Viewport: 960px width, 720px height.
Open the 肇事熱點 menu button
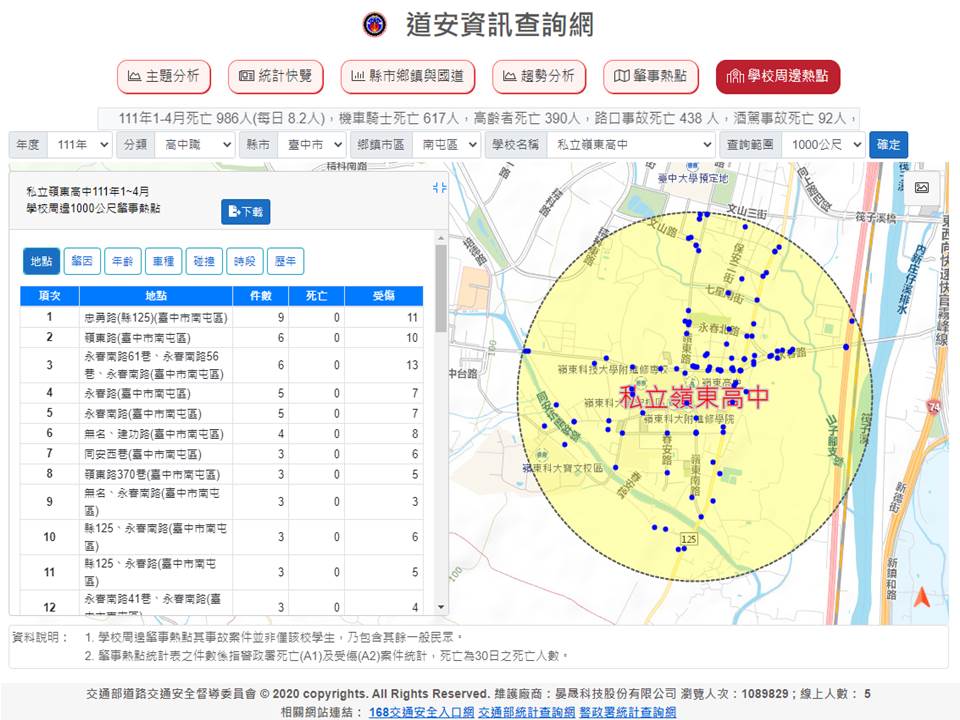[x=651, y=76]
